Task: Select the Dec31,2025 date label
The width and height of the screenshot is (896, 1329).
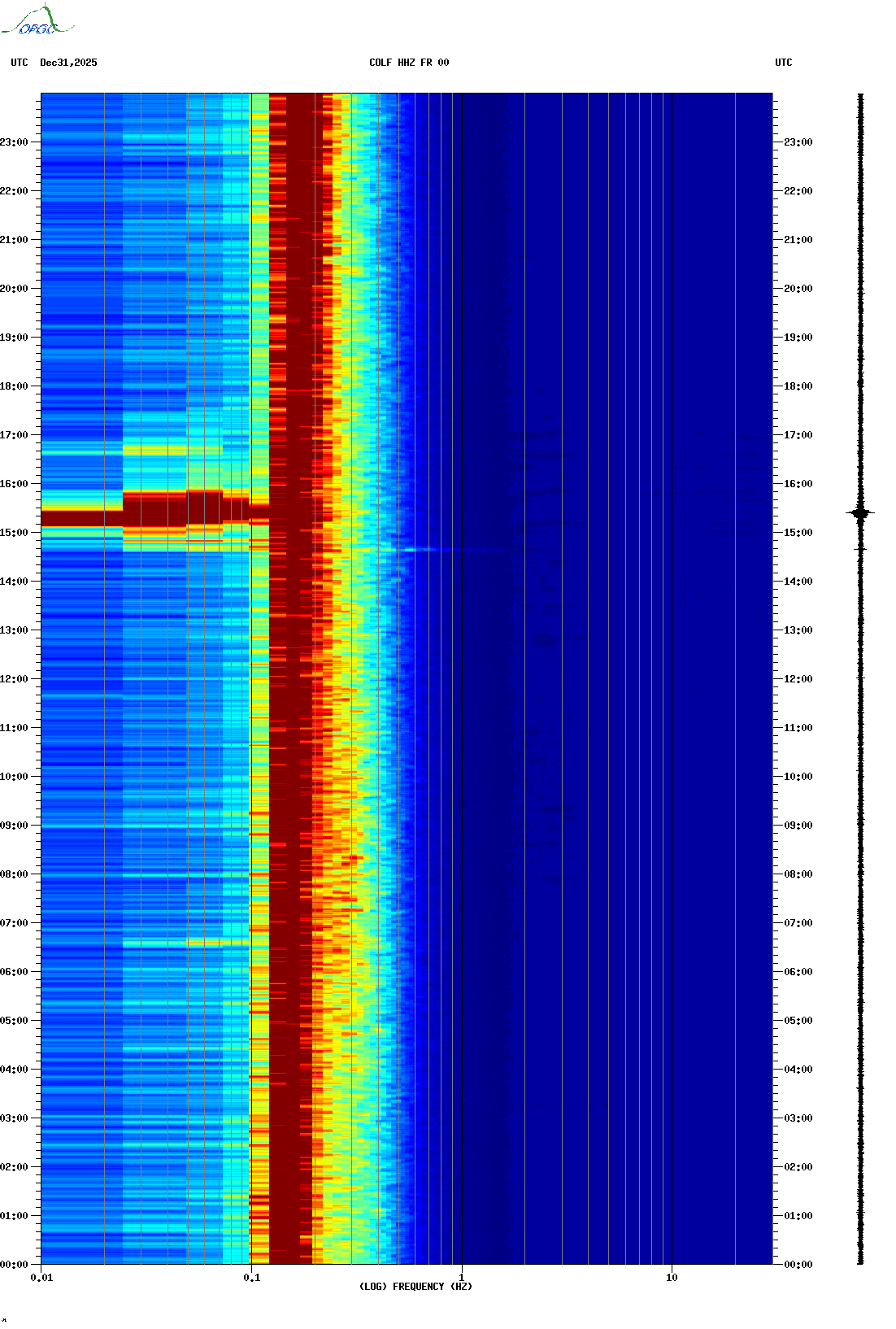Action: tap(68, 63)
